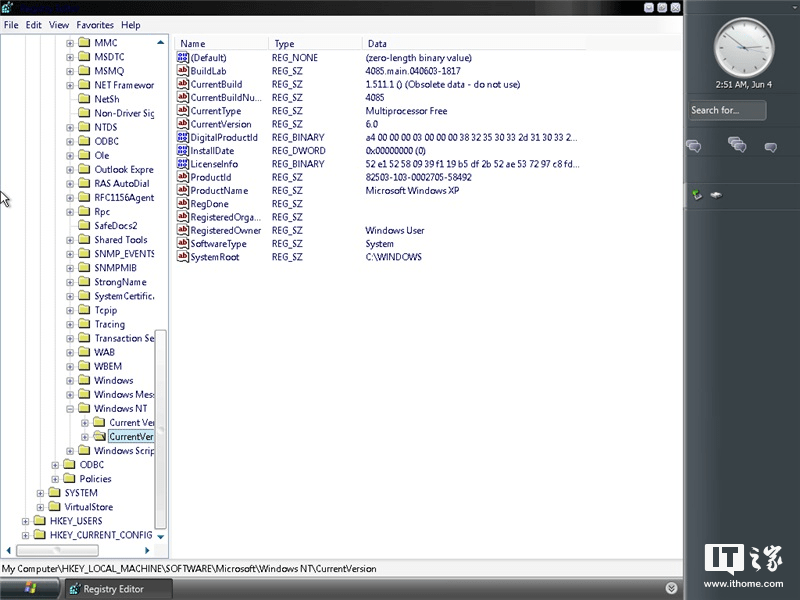Select the SafeDocs2 folder icon

84,225
